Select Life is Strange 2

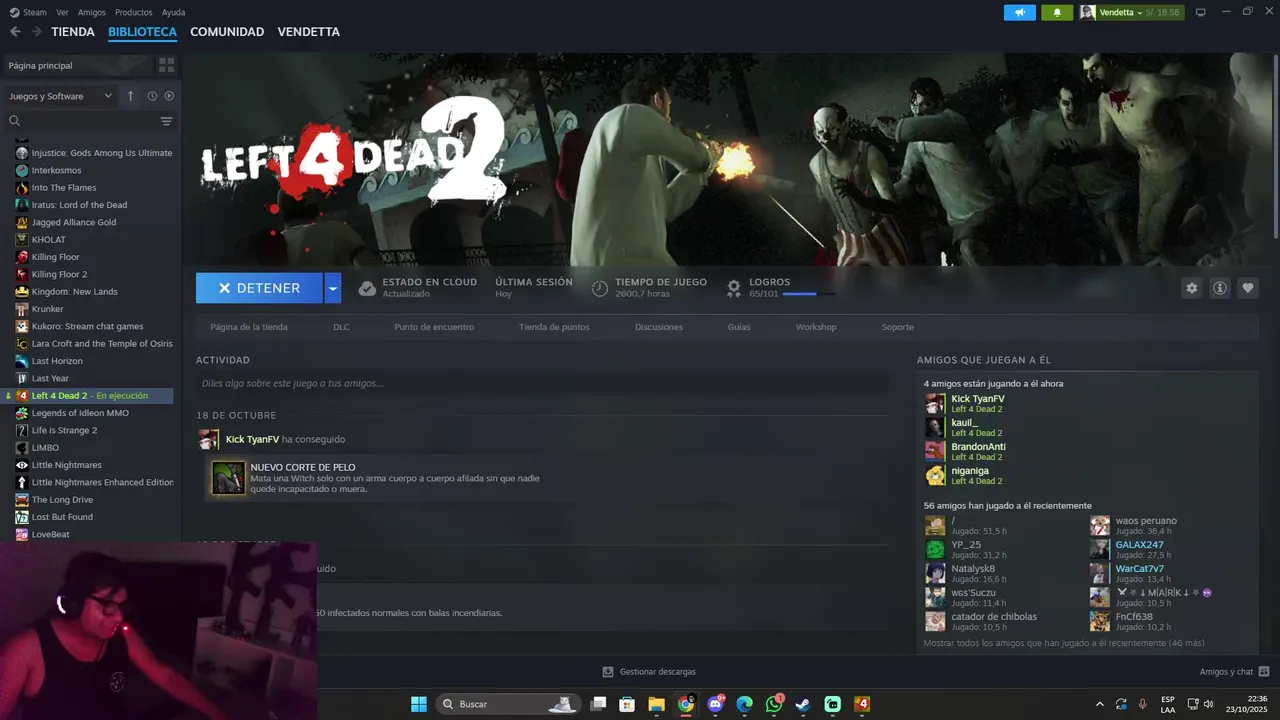point(64,430)
